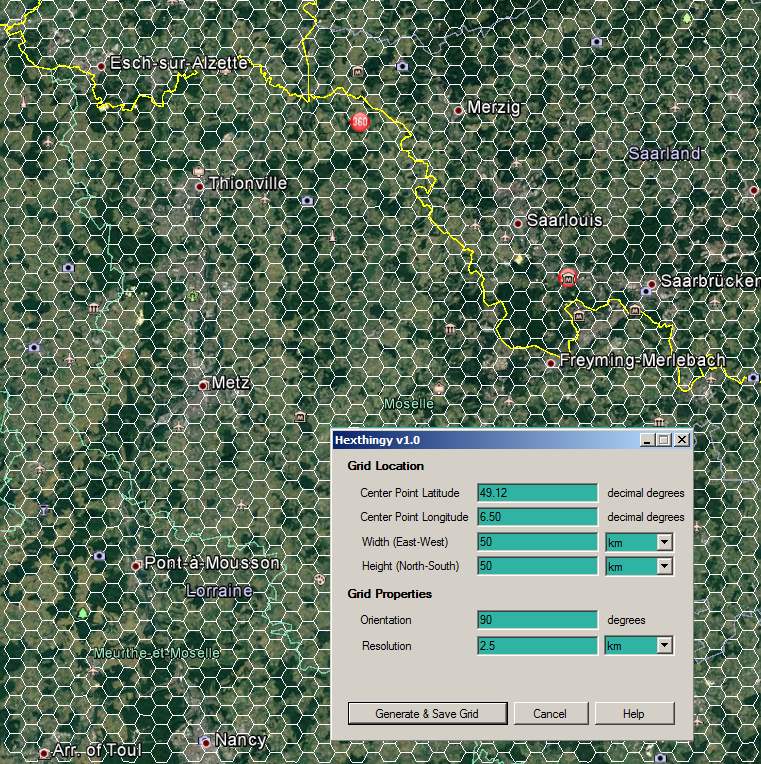Click the Pont-à-Mousson placemark dot
Screen dimensions: 761x764
point(136,566)
